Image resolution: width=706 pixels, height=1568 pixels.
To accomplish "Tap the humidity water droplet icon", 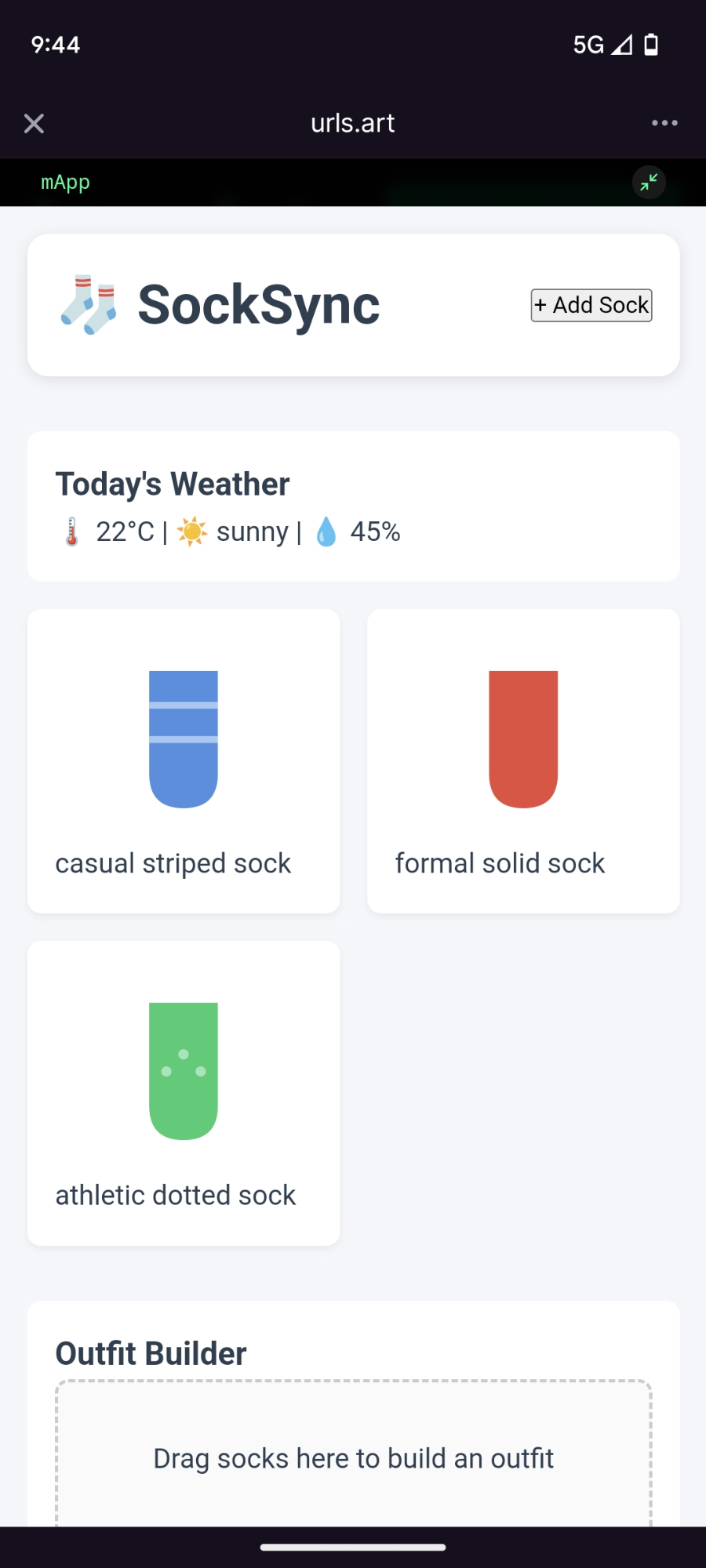I will click(326, 532).
